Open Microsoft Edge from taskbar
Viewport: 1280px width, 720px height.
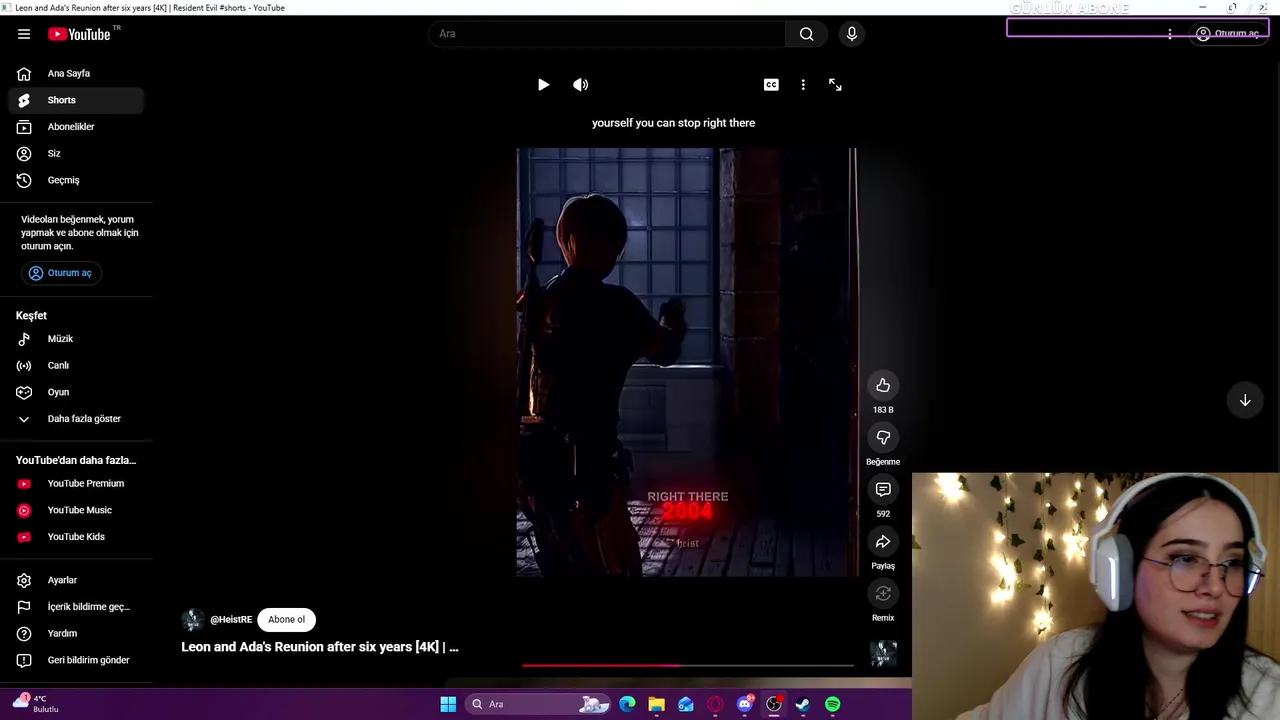click(627, 704)
